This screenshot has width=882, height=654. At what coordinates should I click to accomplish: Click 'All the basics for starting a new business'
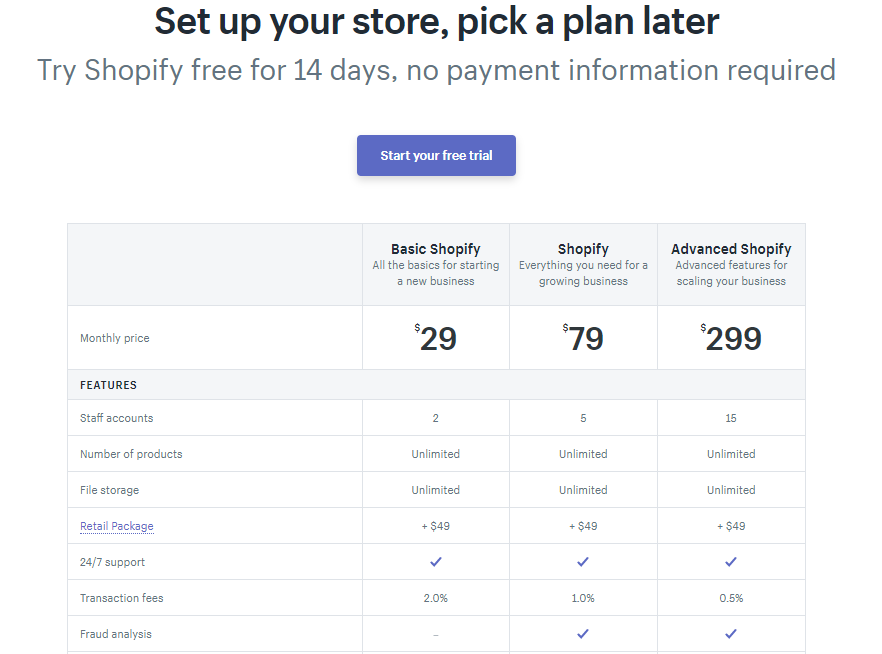[436, 273]
